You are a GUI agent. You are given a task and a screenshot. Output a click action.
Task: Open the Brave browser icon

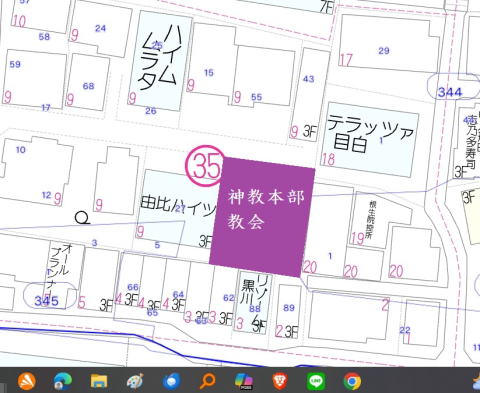pos(280,381)
